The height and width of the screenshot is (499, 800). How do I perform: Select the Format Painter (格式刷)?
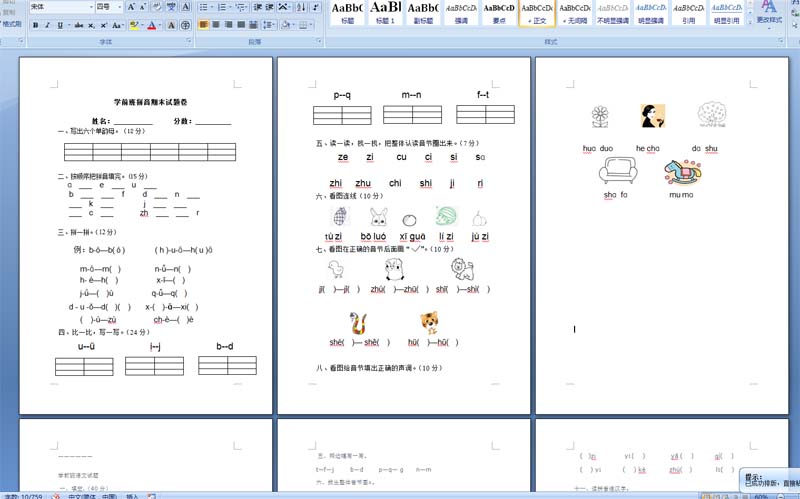point(11,23)
